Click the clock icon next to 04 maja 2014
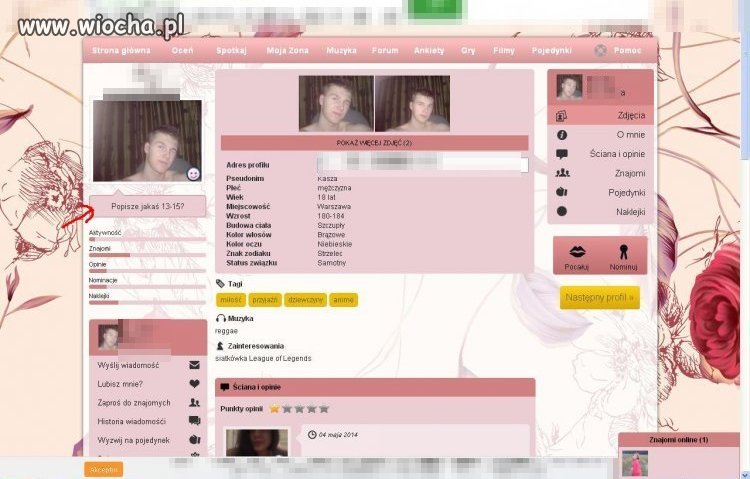 [312, 434]
